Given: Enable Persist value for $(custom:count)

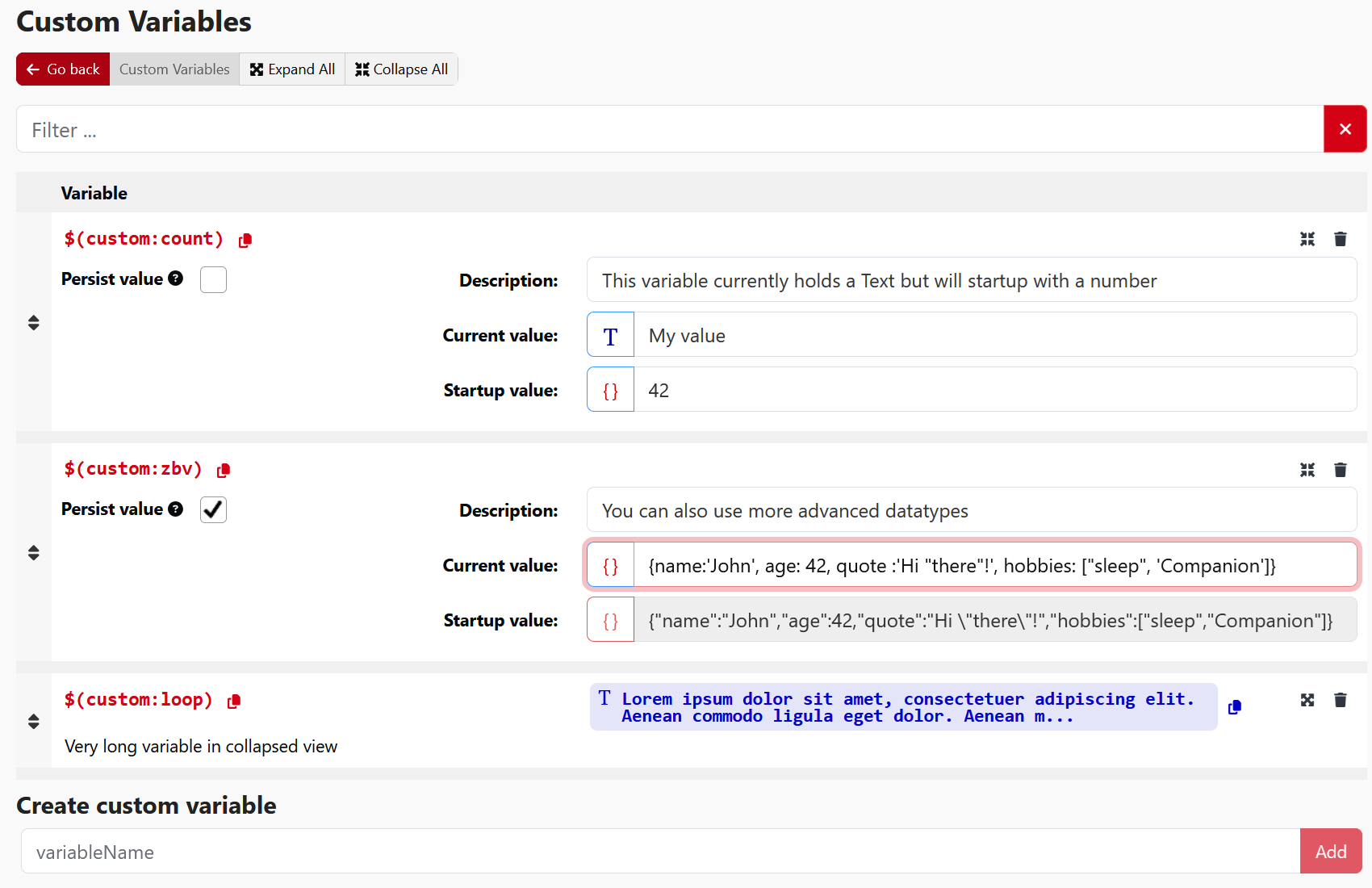Looking at the screenshot, I should 212,279.
